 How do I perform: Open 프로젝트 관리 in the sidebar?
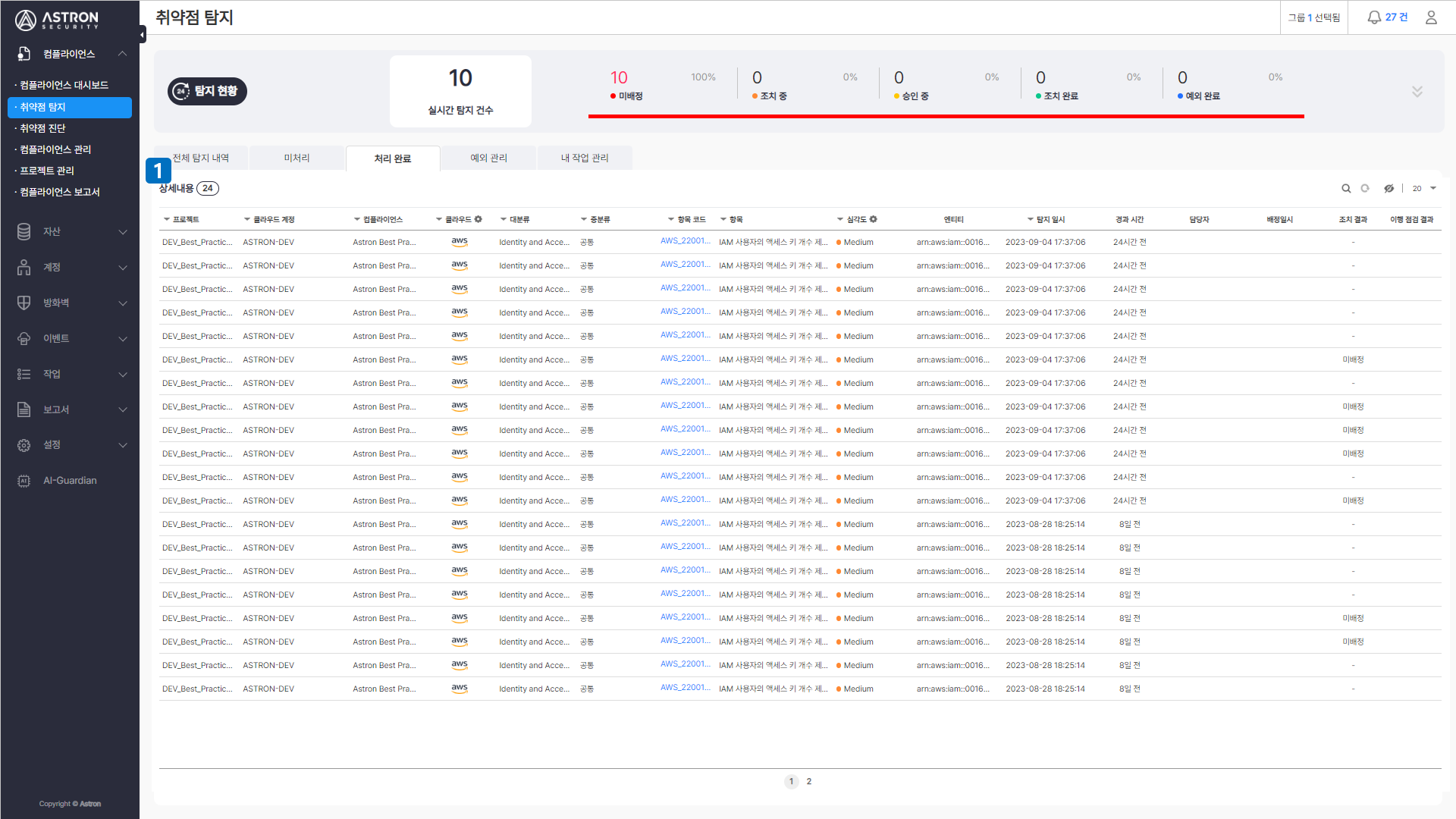pos(47,171)
